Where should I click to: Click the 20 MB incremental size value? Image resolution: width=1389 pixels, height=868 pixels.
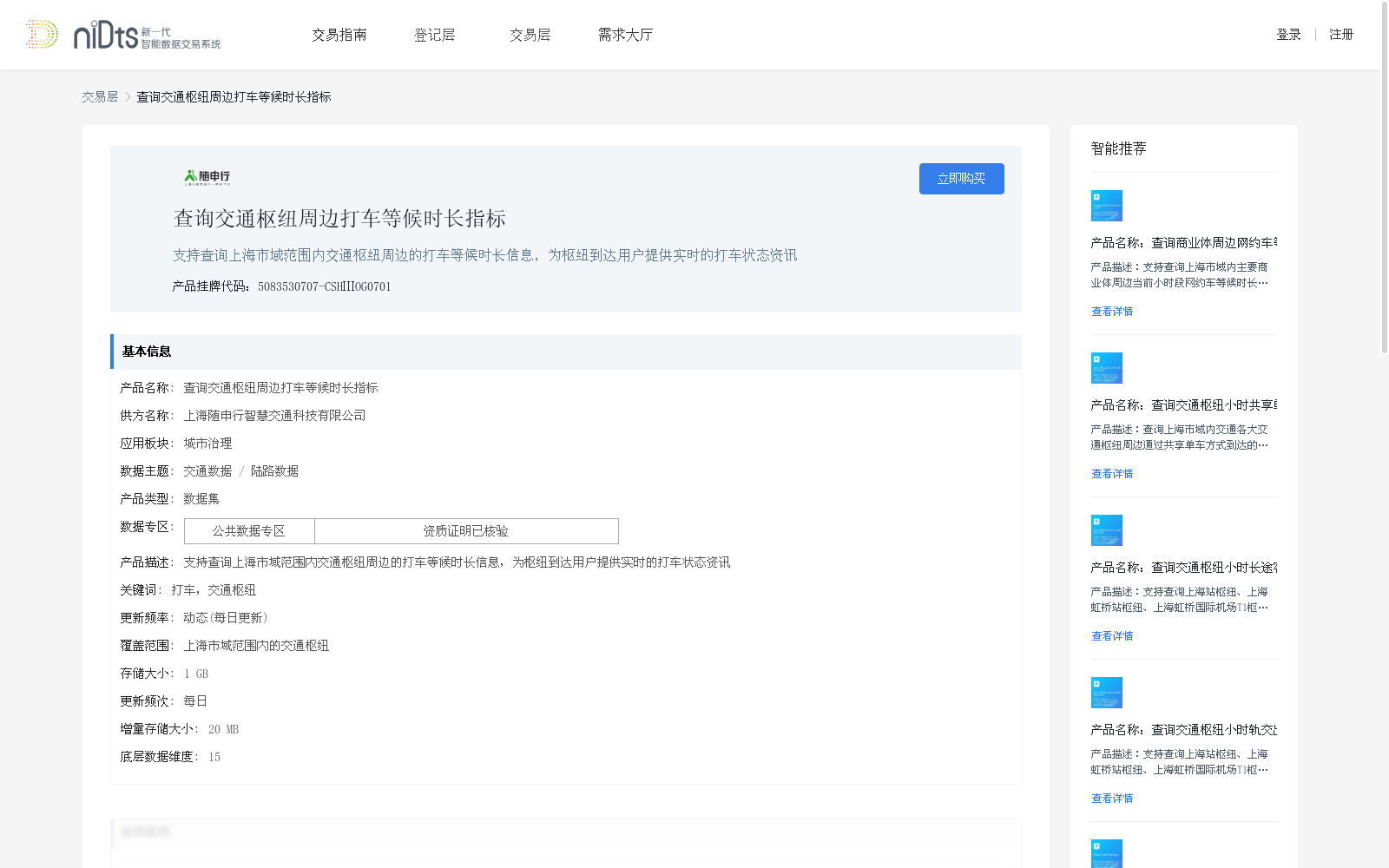tap(223, 729)
